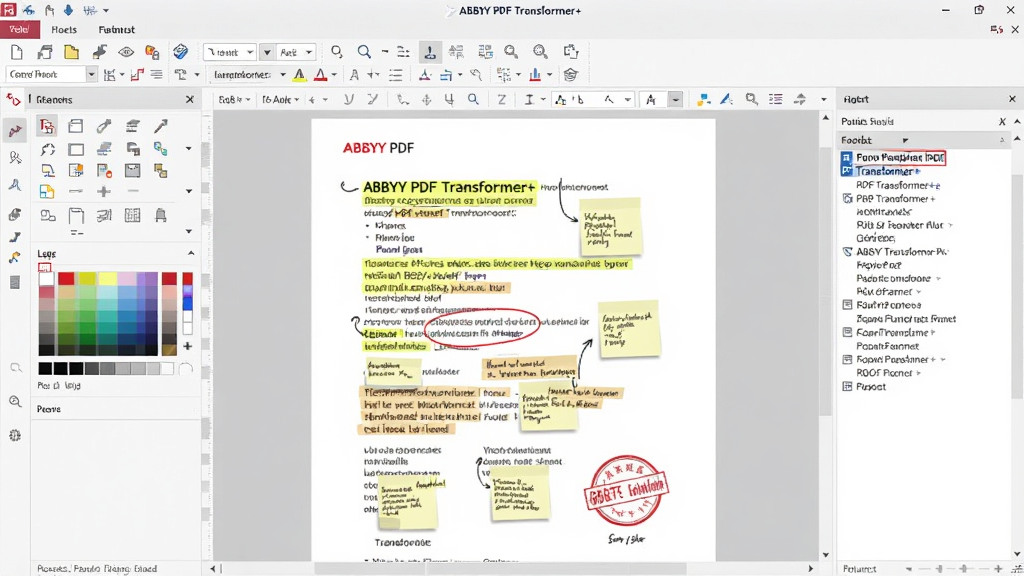
Task: Click the gear settings icon in left sidebar
Action: click(15, 436)
